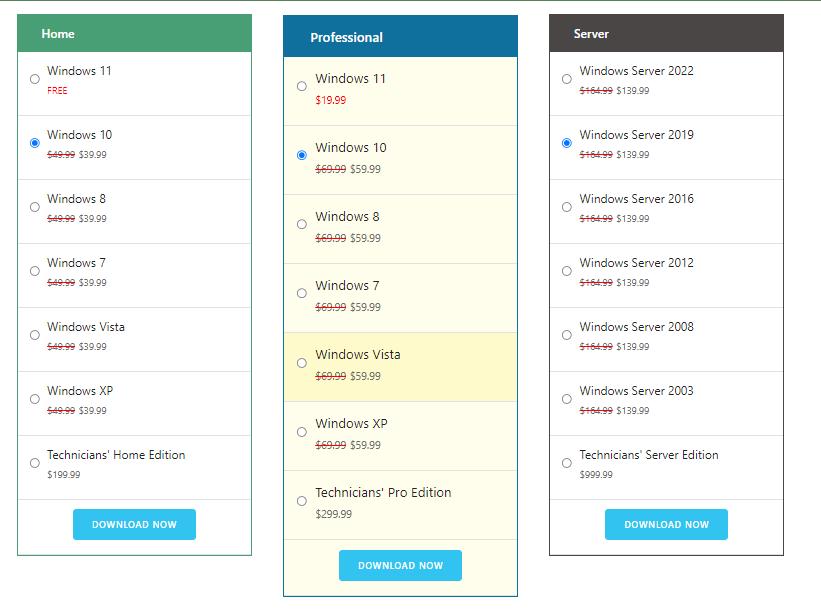This screenshot has width=821, height=616.
Task: Choose Windows Server 2003 option
Action: tap(567, 399)
